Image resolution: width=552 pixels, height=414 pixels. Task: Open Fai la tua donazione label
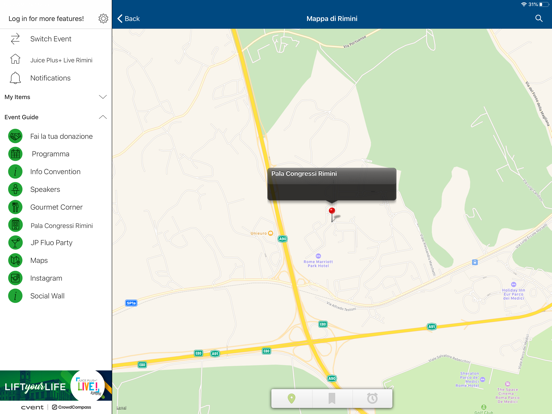pyautogui.click(x=61, y=136)
